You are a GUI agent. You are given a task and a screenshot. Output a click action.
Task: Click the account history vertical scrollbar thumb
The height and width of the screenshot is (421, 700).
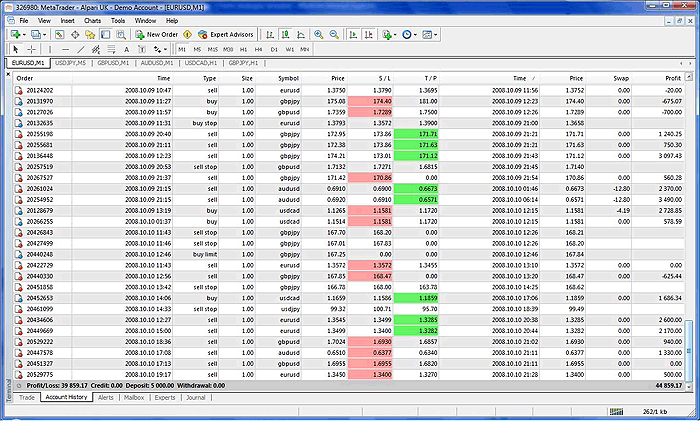pos(689,350)
